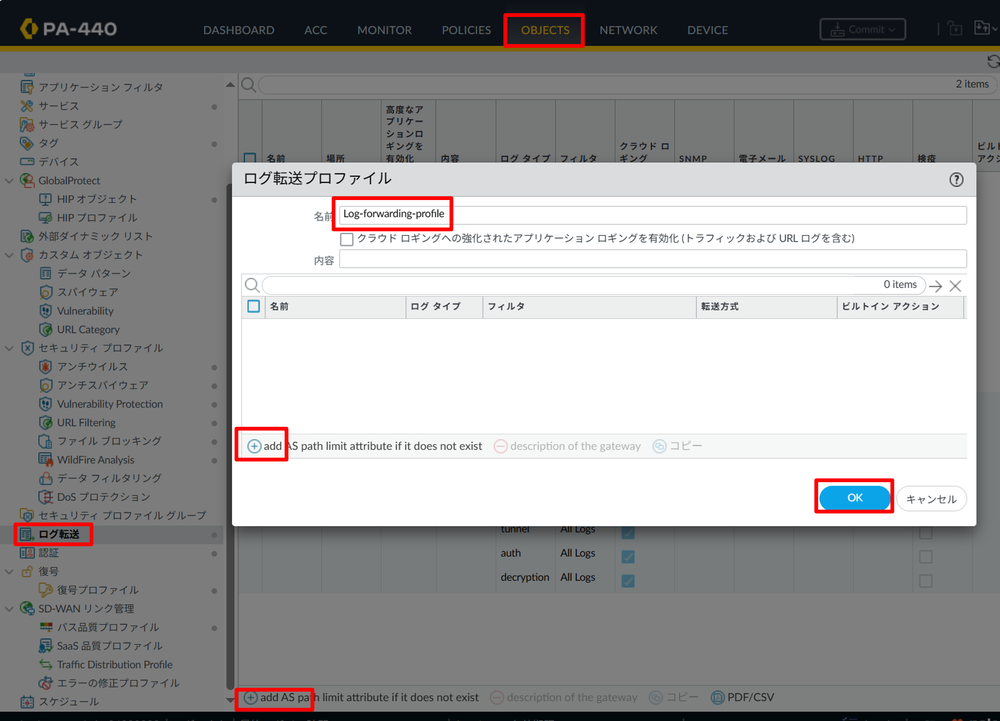
Task: Click the refresh icon at top right
Action: pyautogui.click(x=992, y=61)
